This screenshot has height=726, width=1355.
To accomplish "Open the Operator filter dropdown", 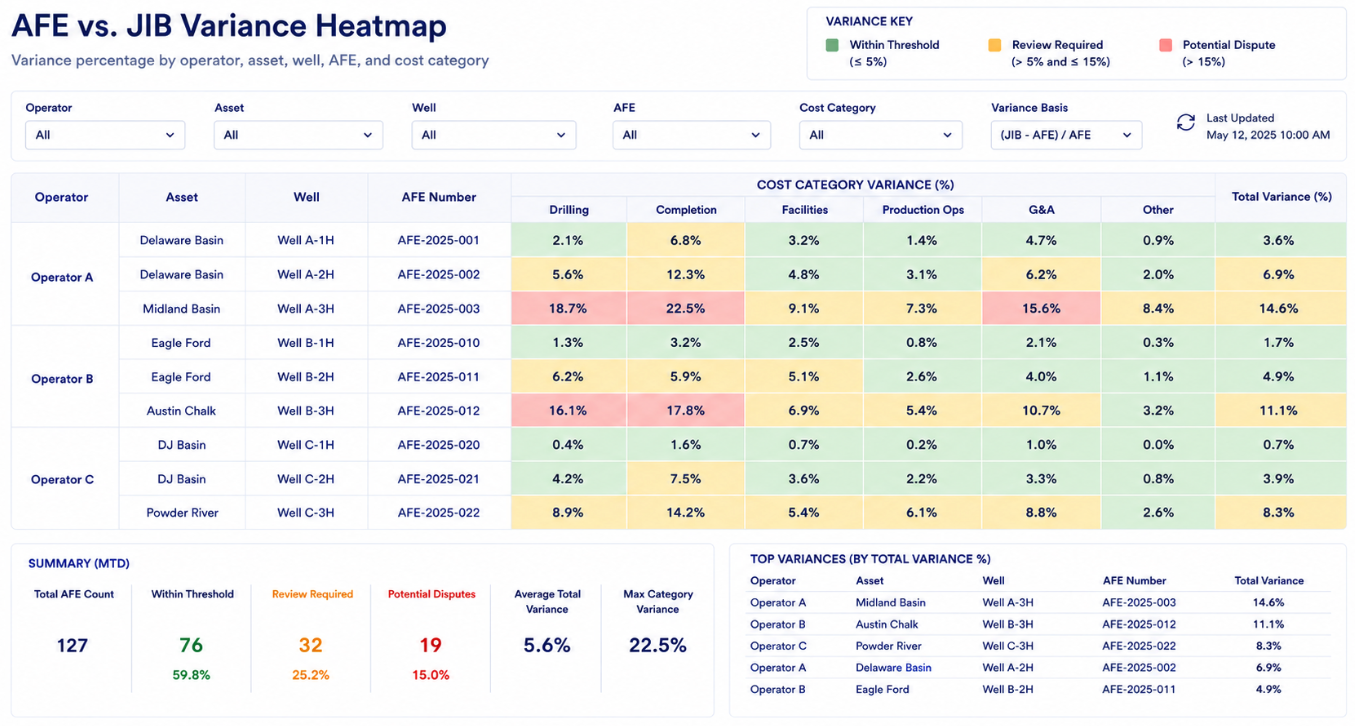I will (105, 135).
